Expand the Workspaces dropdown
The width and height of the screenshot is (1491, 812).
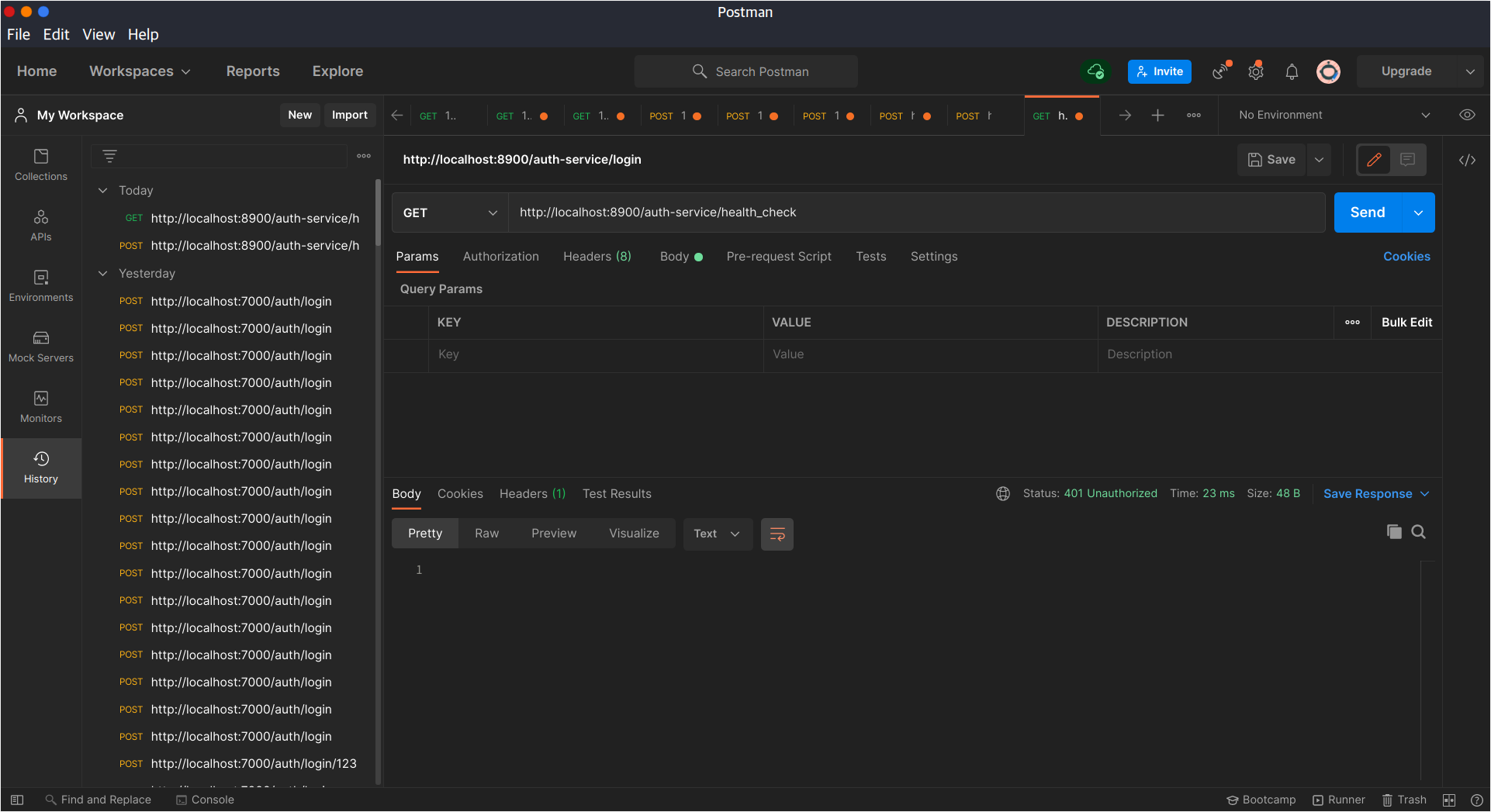click(x=140, y=71)
